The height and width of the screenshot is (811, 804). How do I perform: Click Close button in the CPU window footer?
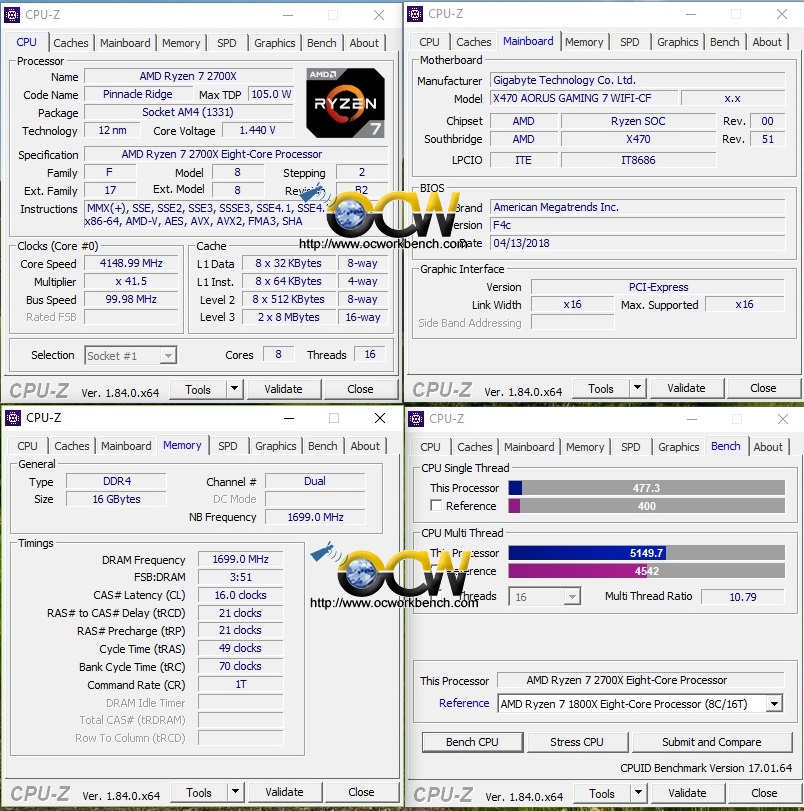point(361,389)
